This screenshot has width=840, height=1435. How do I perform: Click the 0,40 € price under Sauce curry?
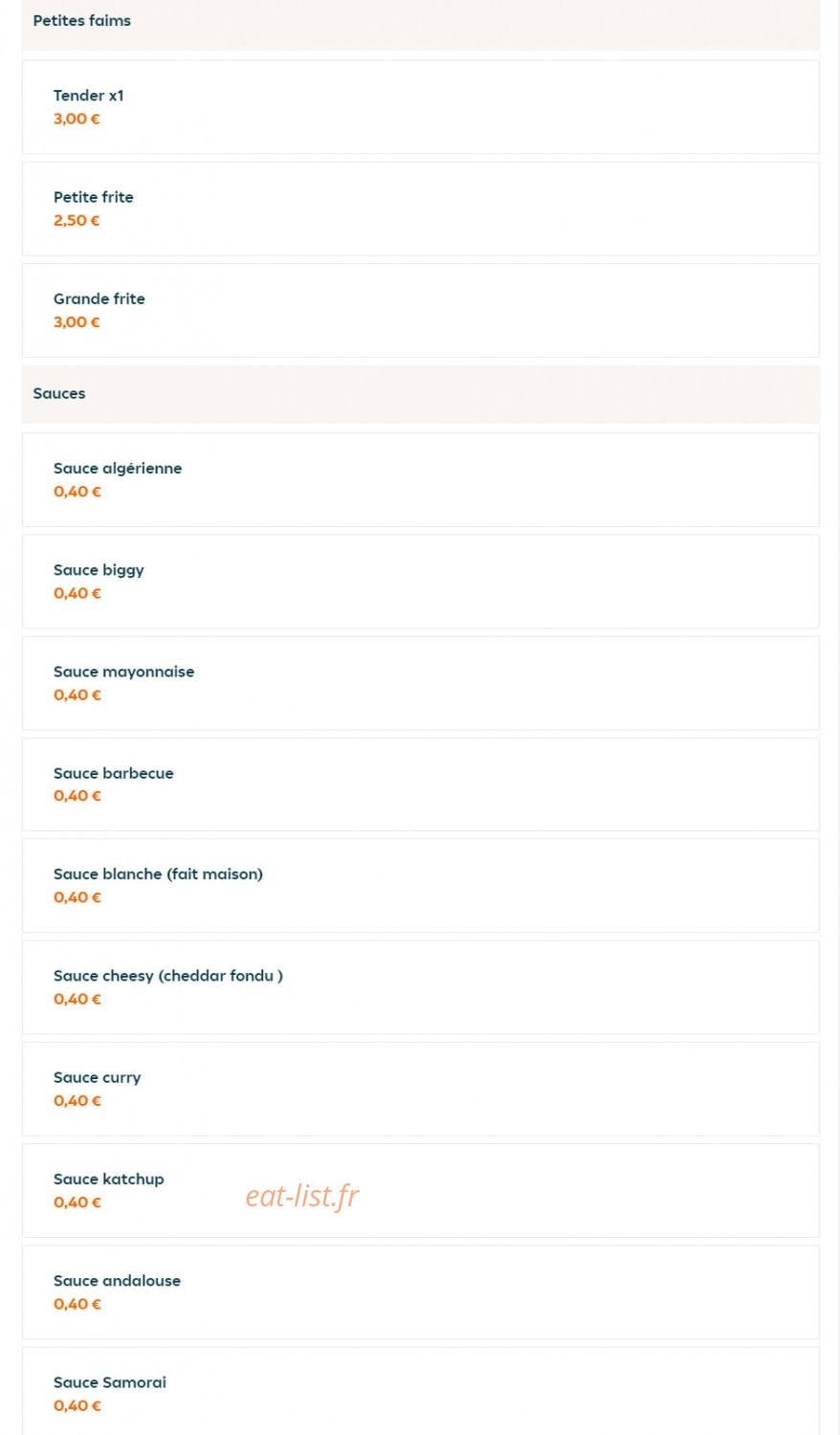point(77,1100)
